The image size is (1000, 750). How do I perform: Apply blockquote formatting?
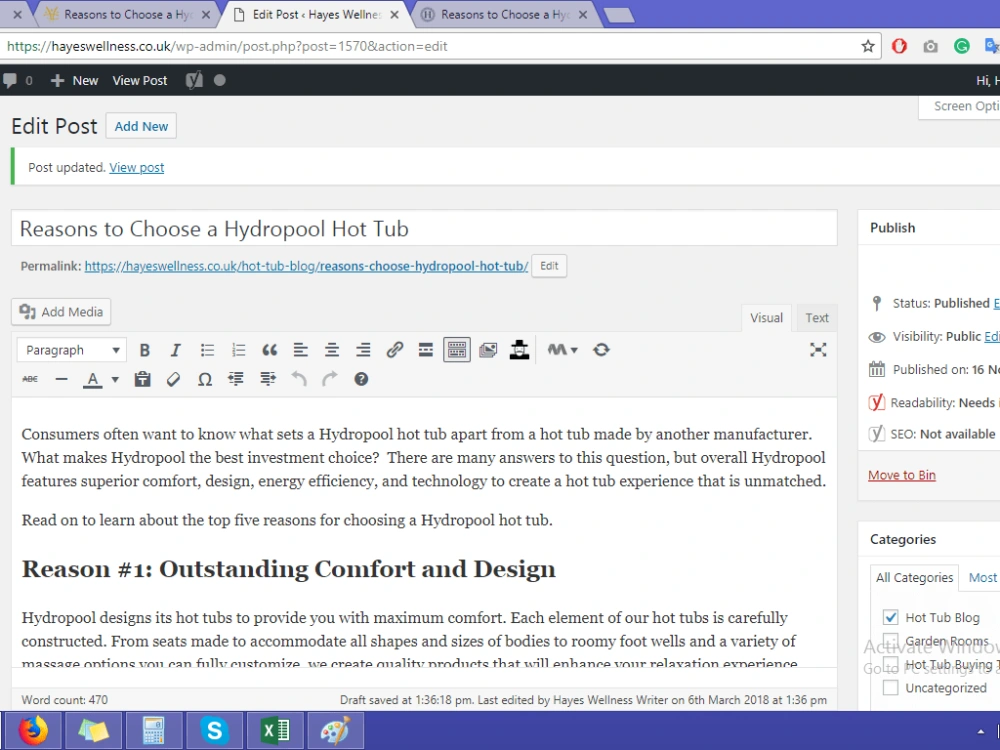pyautogui.click(x=269, y=350)
